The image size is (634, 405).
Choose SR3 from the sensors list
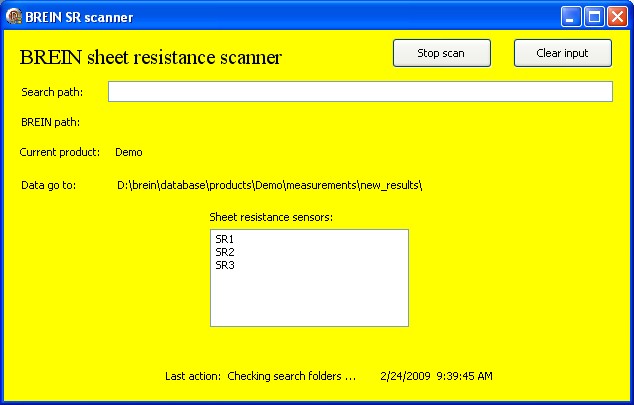[225, 265]
